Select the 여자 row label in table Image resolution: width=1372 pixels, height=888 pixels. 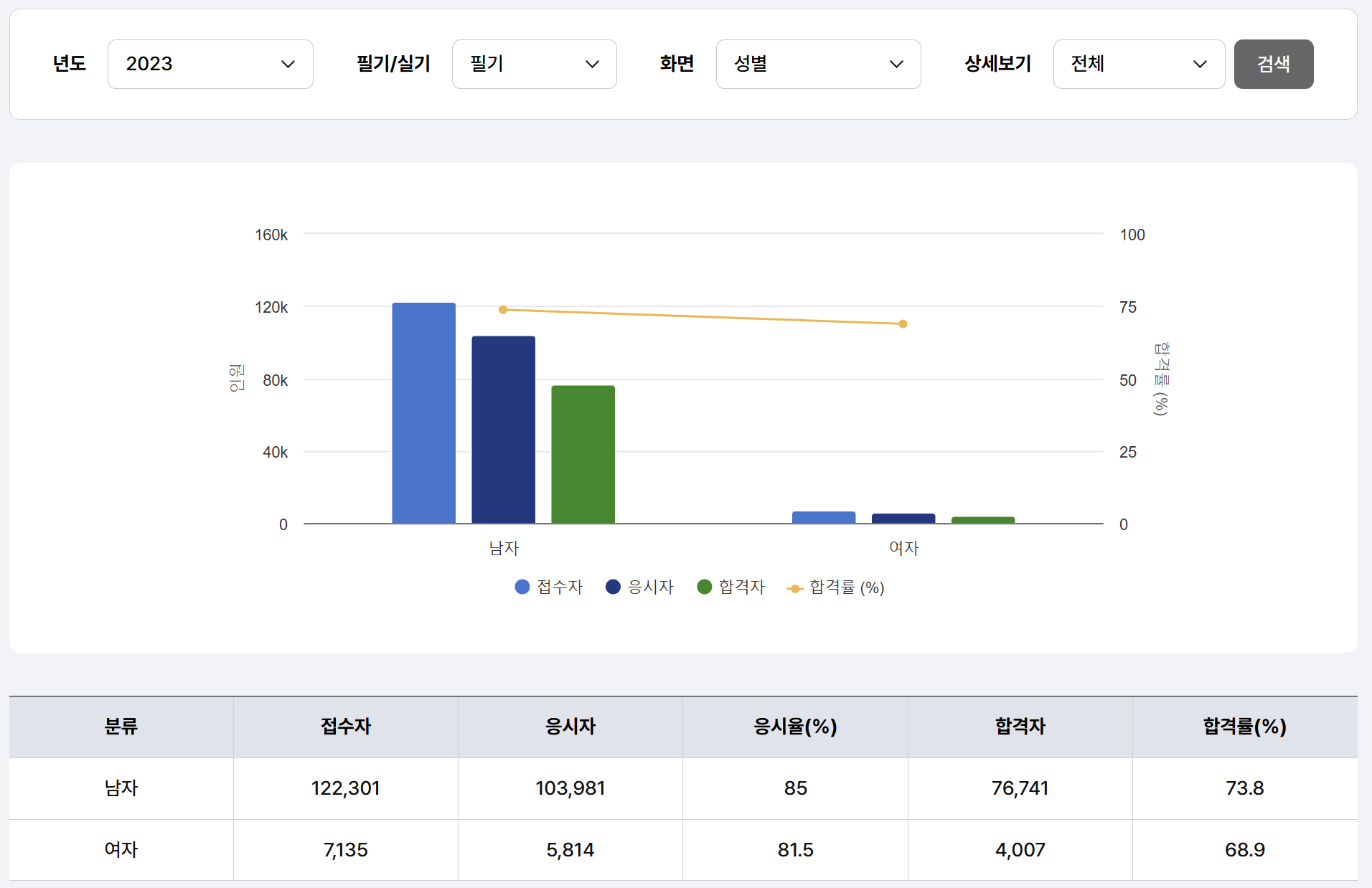click(121, 850)
